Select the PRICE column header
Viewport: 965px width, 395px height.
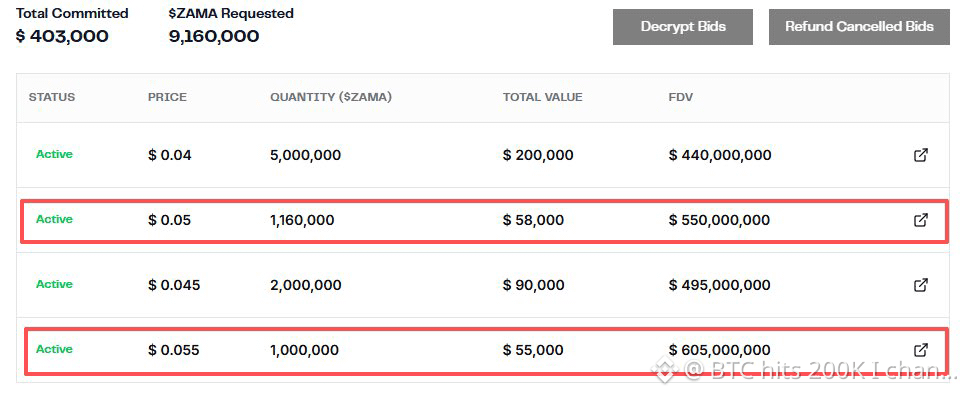click(x=167, y=97)
